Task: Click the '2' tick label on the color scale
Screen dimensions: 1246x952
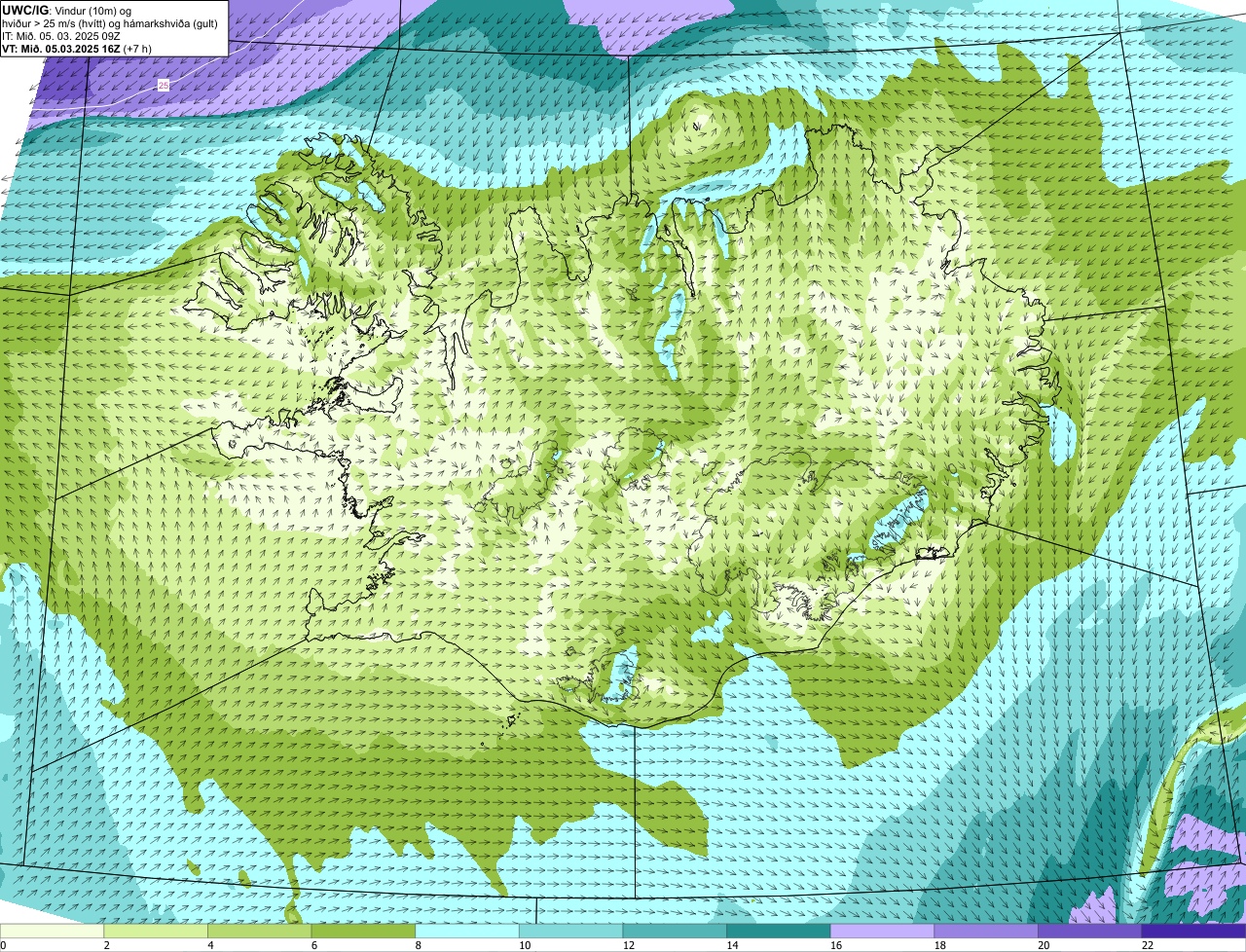Action: click(107, 945)
